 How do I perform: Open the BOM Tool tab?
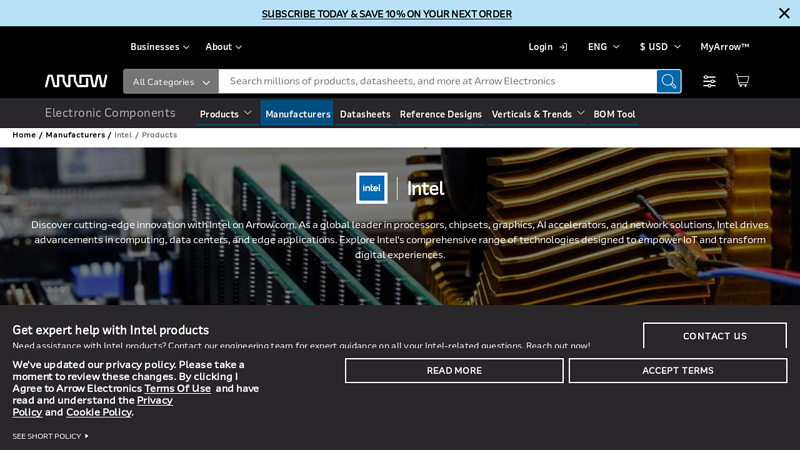coord(614,114)
